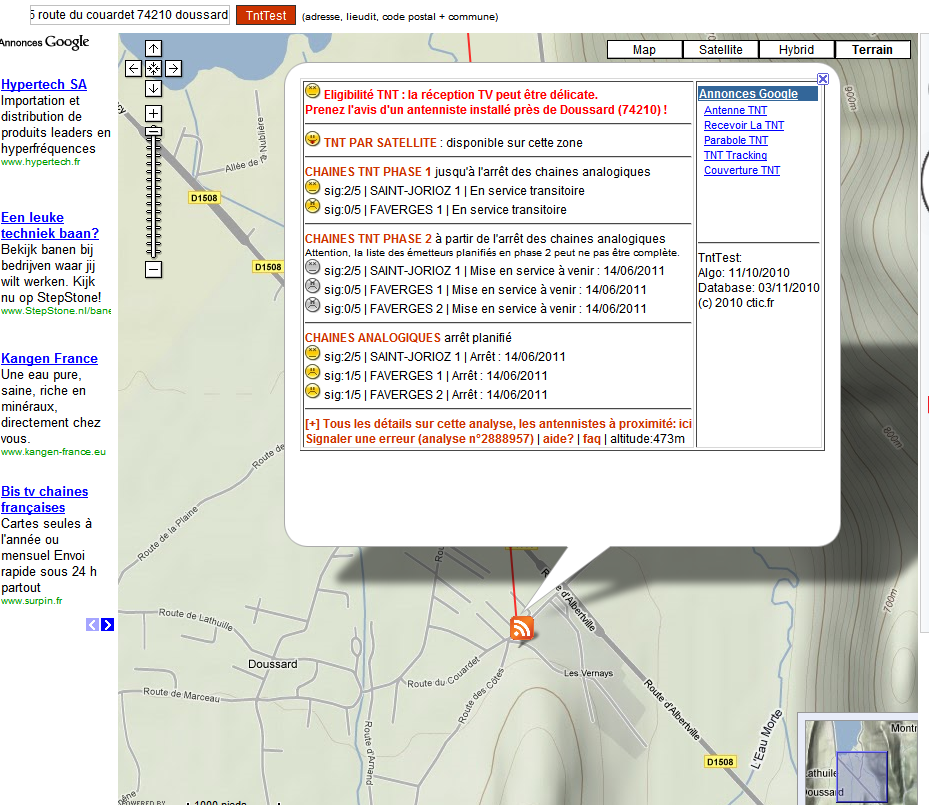Close the TNT info balloon
The width and height of the screenshot is (929, 805).
[x=823, y=79]
